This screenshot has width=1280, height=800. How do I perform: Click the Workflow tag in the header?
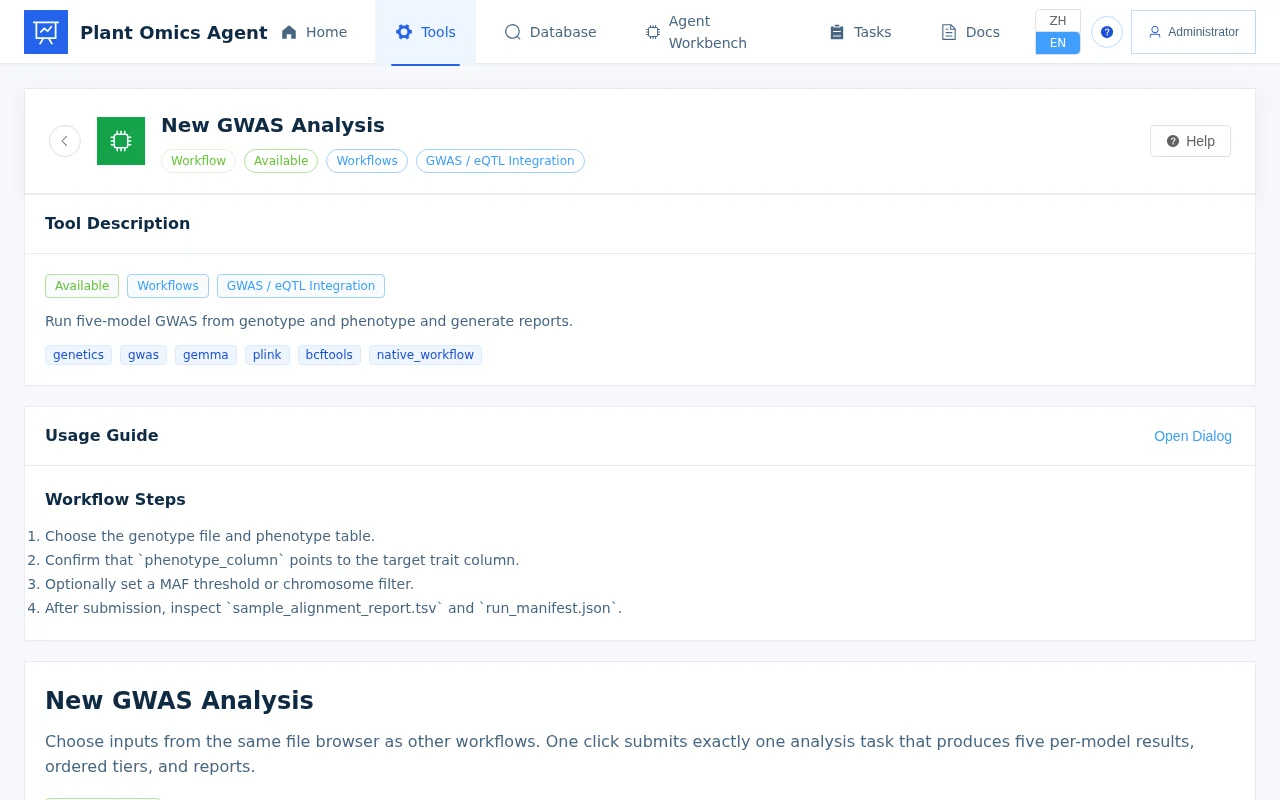(198, 161)
